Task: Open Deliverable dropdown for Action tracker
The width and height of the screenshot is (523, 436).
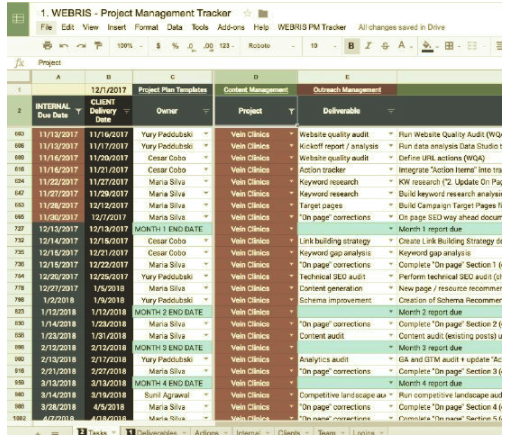Action: [391, 169]
